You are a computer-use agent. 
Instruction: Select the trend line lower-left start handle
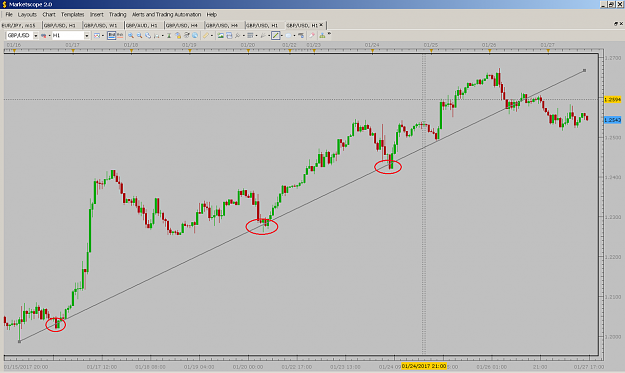[19, 342]
